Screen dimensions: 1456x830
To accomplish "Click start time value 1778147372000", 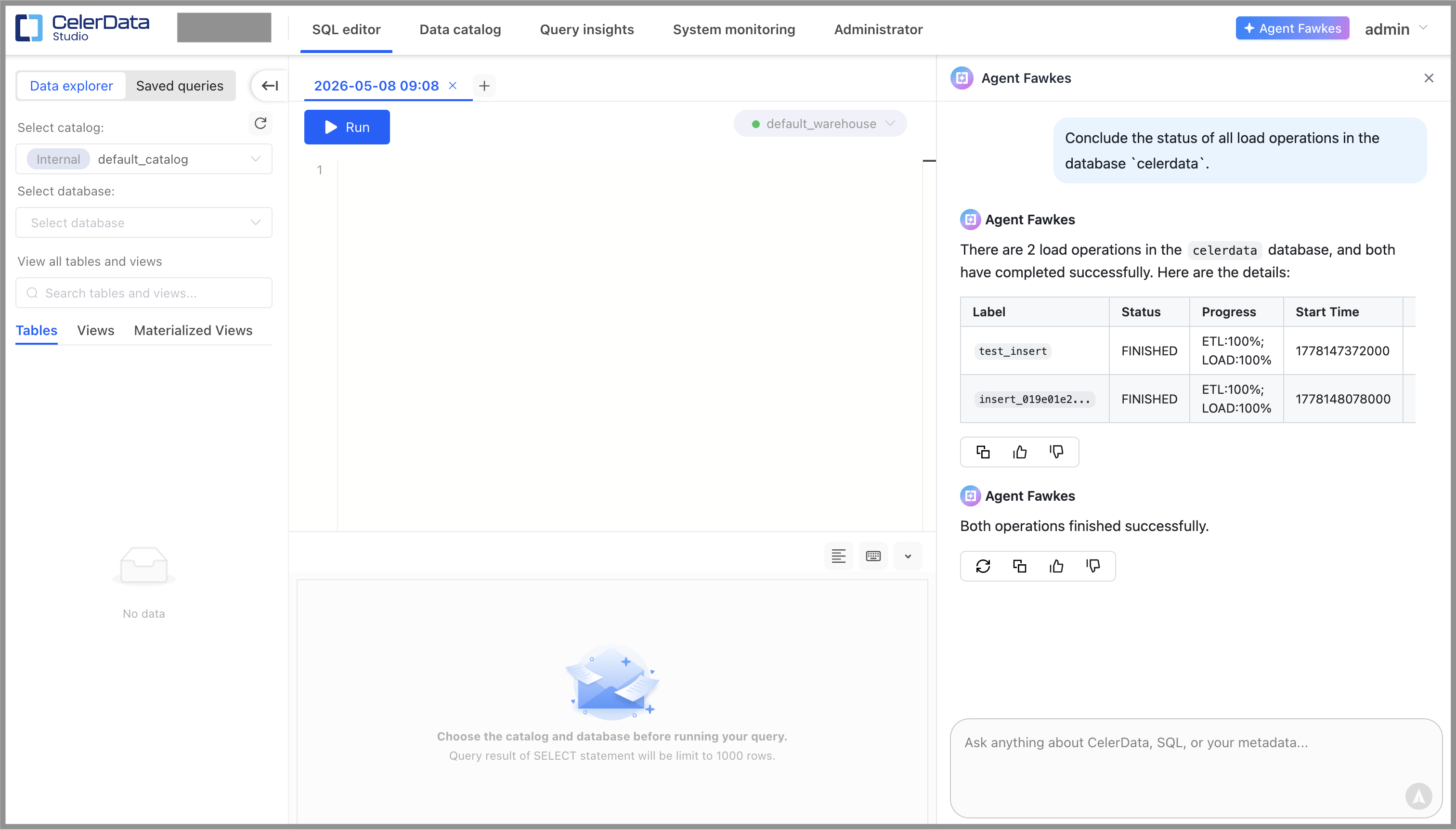I will point(1342,350).
